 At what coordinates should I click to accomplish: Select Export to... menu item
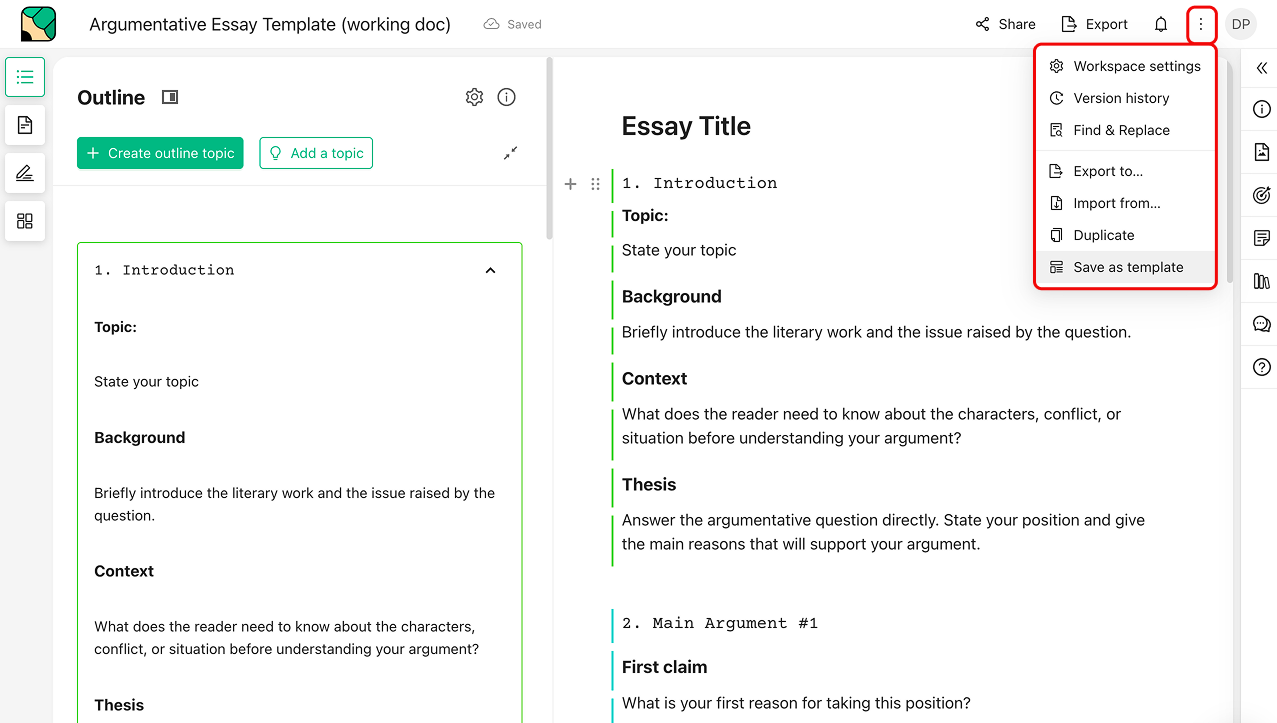tap(1125, 171)
